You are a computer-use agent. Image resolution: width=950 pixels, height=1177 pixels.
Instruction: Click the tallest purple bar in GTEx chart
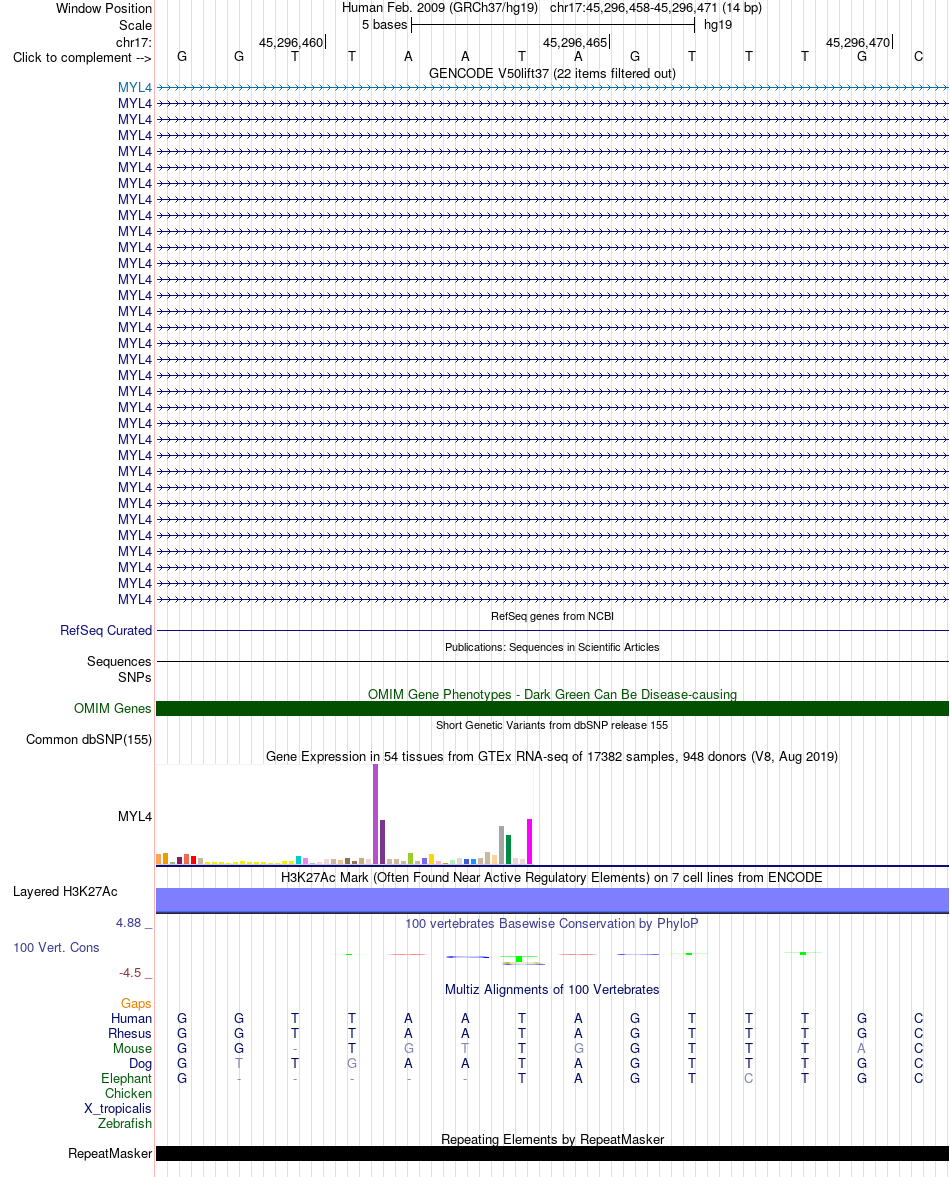[375, 814]
